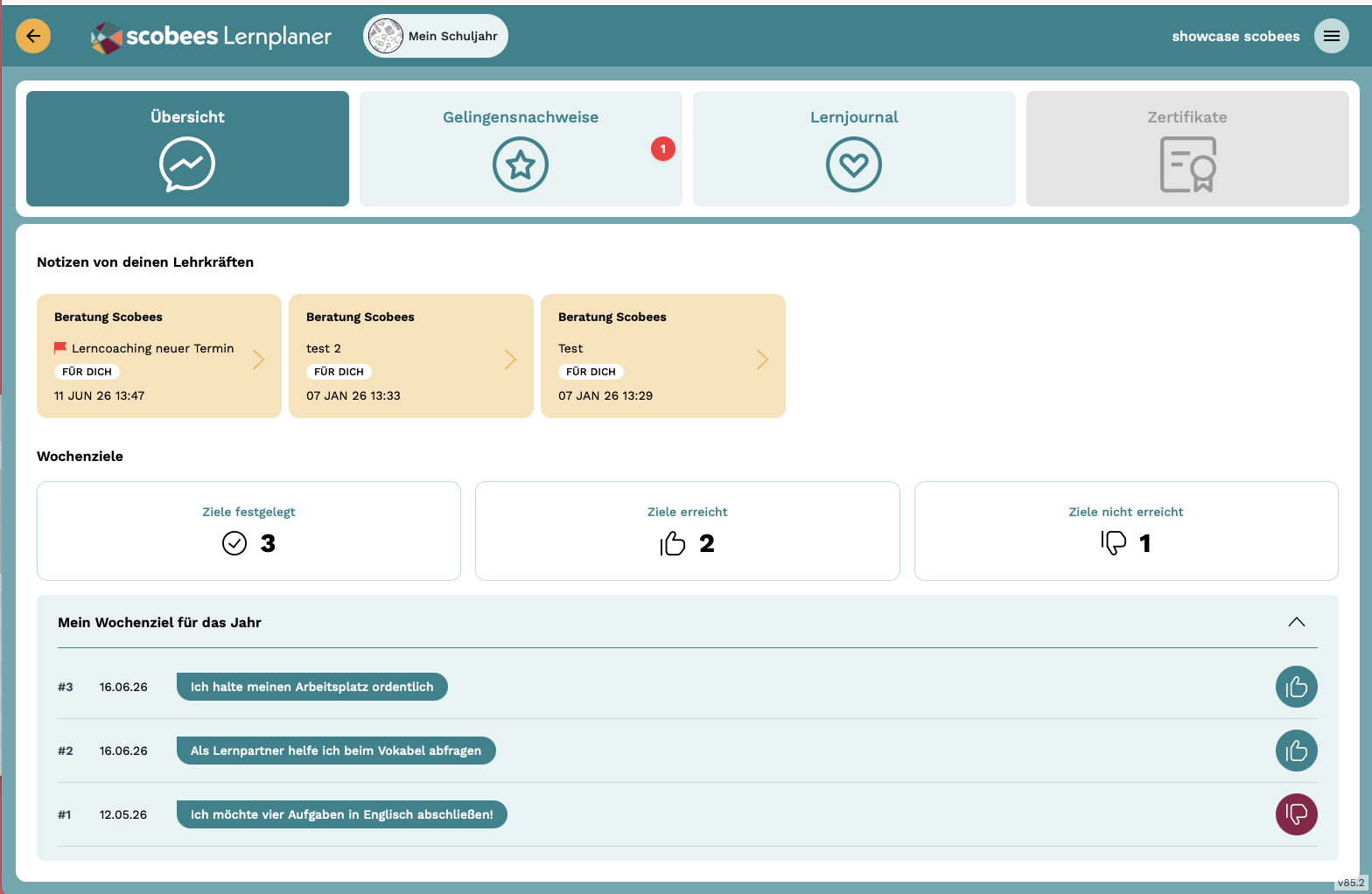1372x894 pixels.
Task: Click the star icon in Gelingensnachweise
Action: coord(521,164)
